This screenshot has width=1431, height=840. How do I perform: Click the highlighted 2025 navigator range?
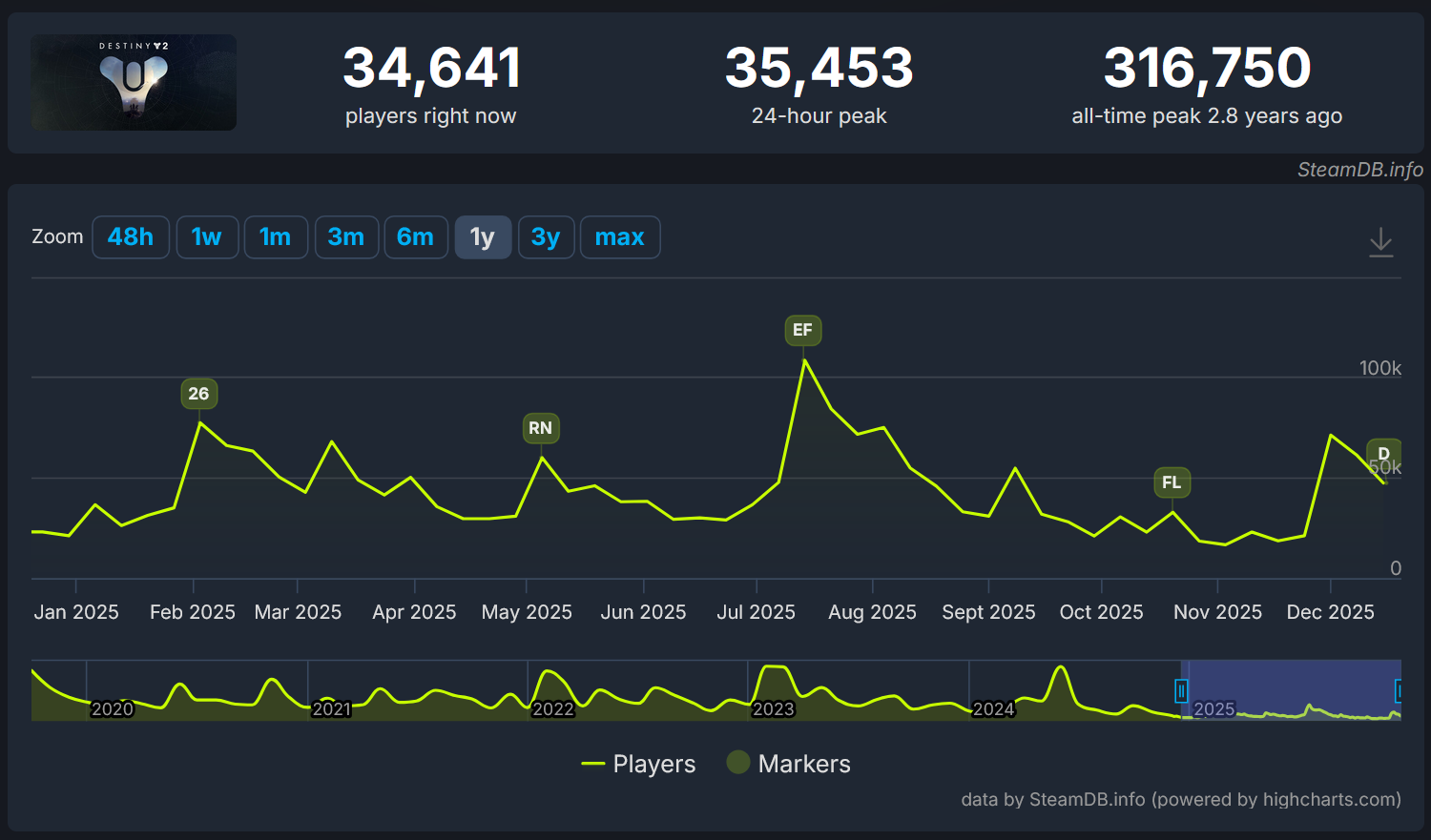[x=1290, y=690]
